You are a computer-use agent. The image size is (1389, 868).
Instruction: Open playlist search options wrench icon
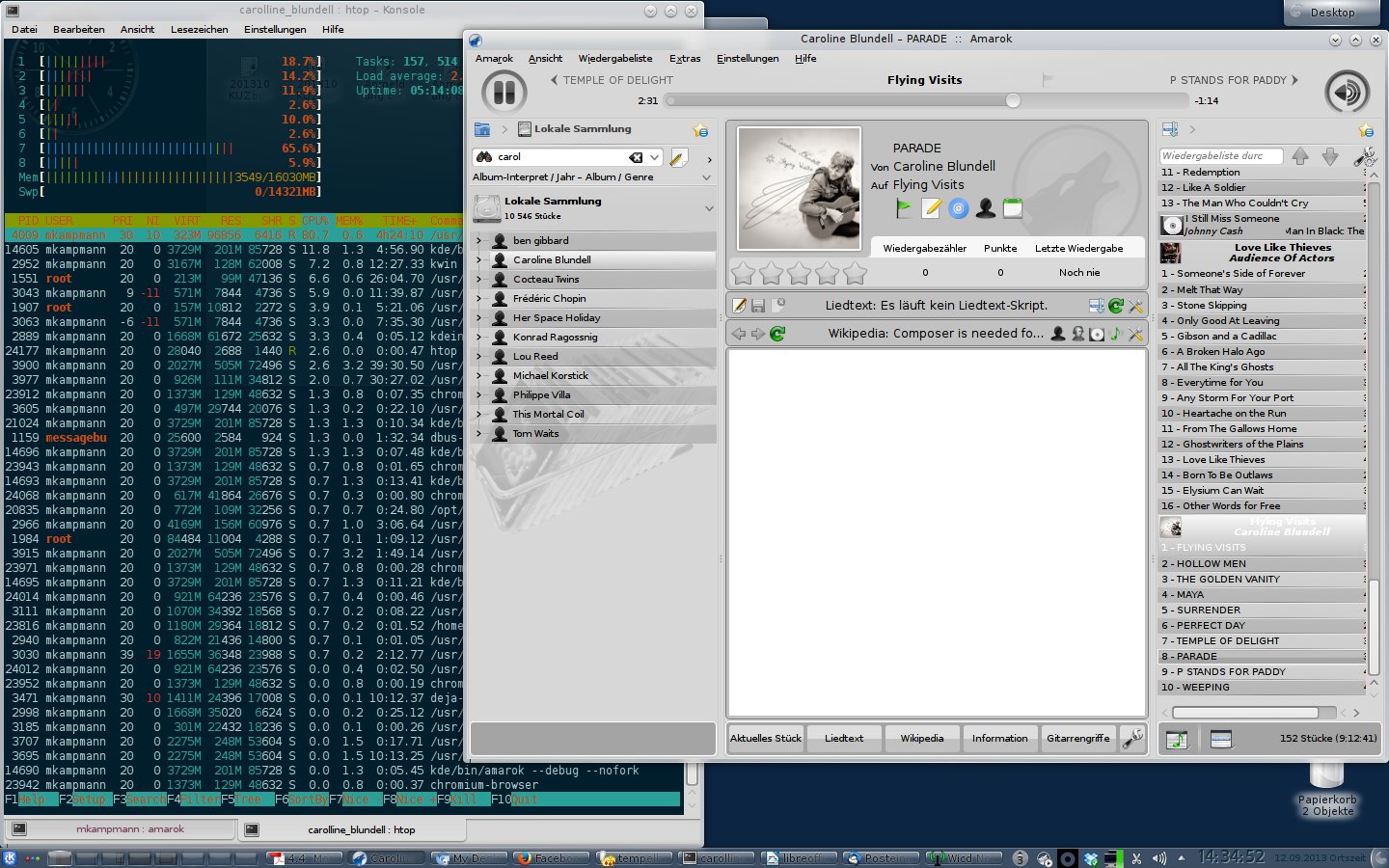[x=1364, y=156]
